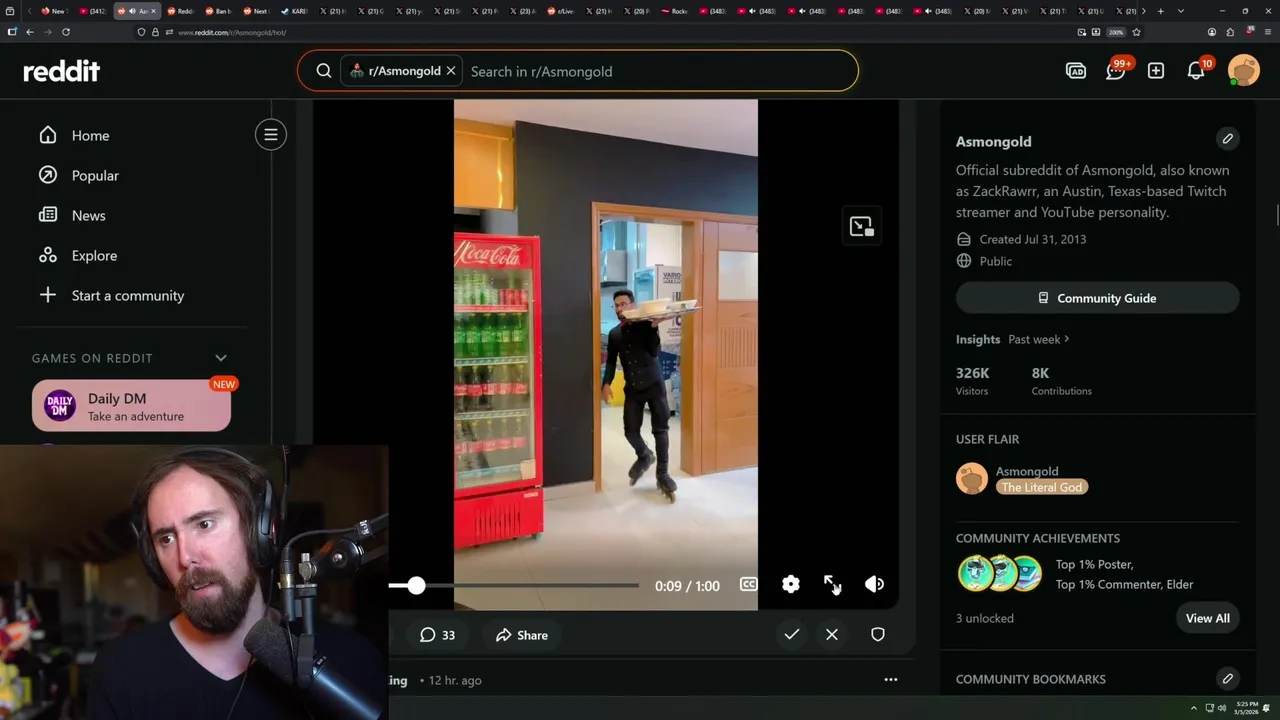This screenshot has width=1280, height=720.
Task: Switch to the KARE browser tab
Action: (x=295, y=11)
